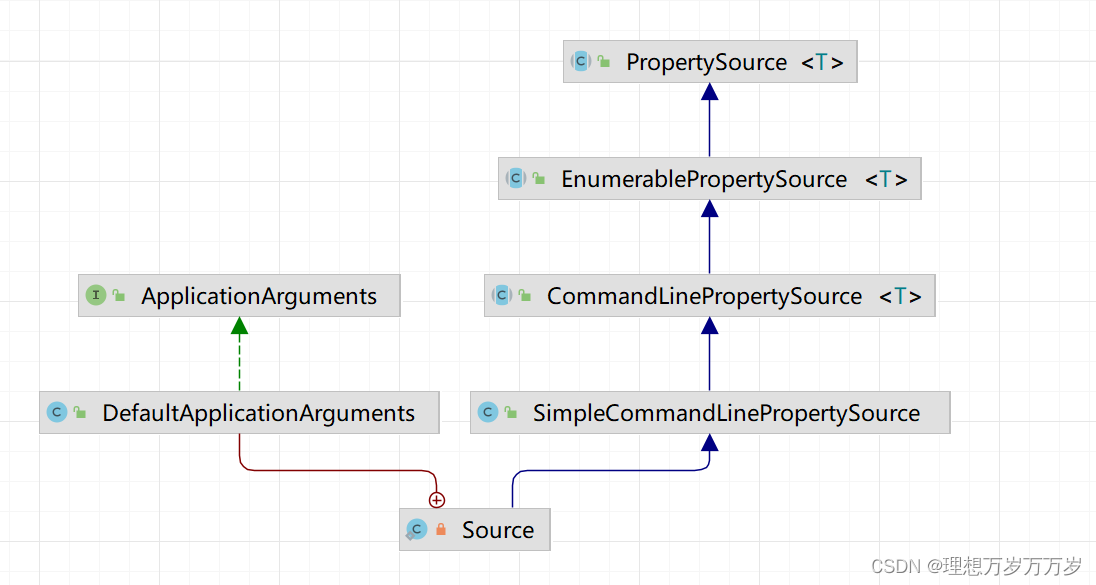Image resolution: width=1096 pixels, height=585 pixels.
Task: Select the DefaultApplicationArguments node label
Action: [x=258, y=413]
